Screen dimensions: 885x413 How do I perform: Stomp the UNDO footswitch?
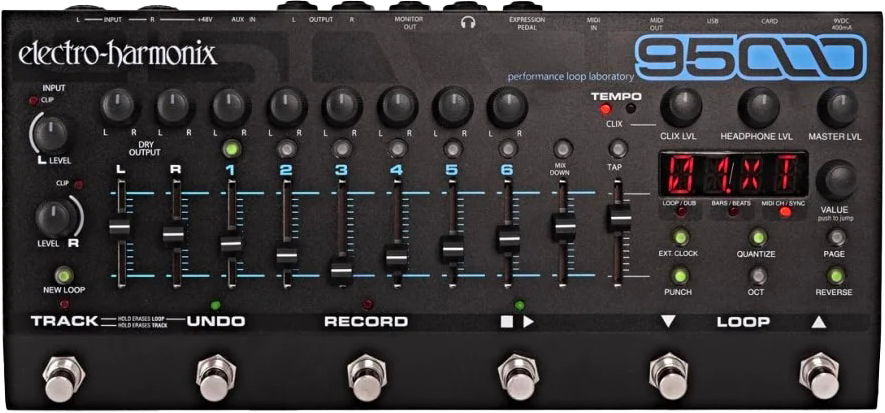click(215, 377)
